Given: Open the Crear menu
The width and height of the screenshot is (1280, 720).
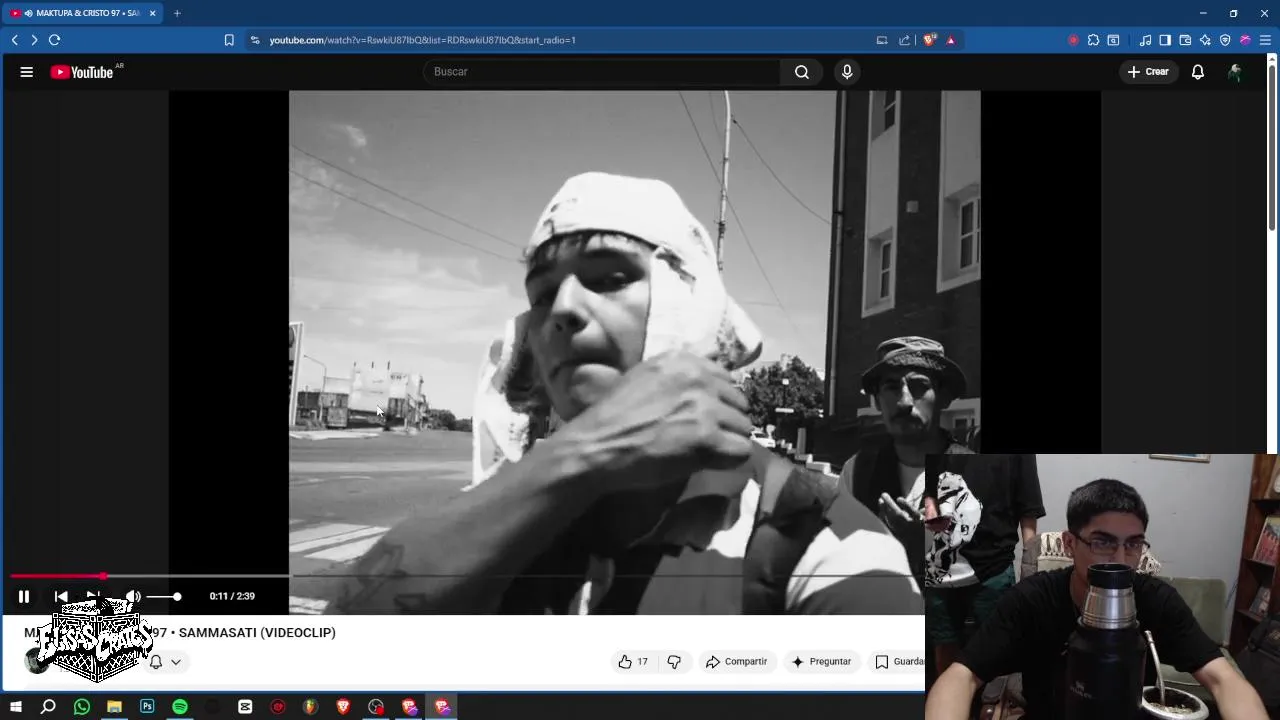Looking at the screenshot, I should pyautogui.click(x=1148, y=72).
